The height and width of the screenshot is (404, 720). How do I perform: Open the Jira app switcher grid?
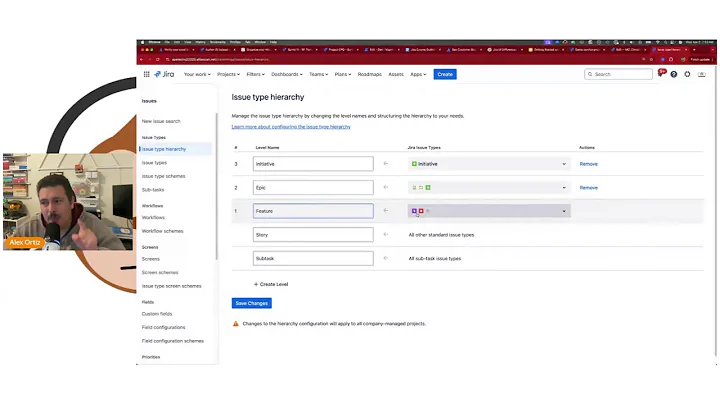(x=146, y=74)
